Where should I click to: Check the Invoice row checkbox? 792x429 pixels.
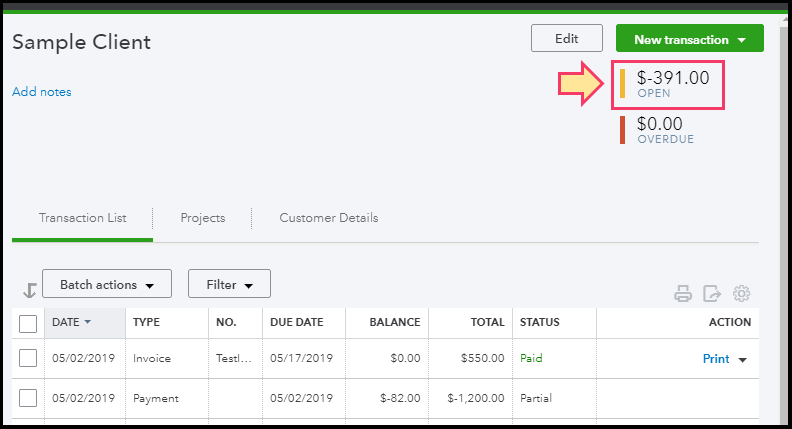[28, 358]
